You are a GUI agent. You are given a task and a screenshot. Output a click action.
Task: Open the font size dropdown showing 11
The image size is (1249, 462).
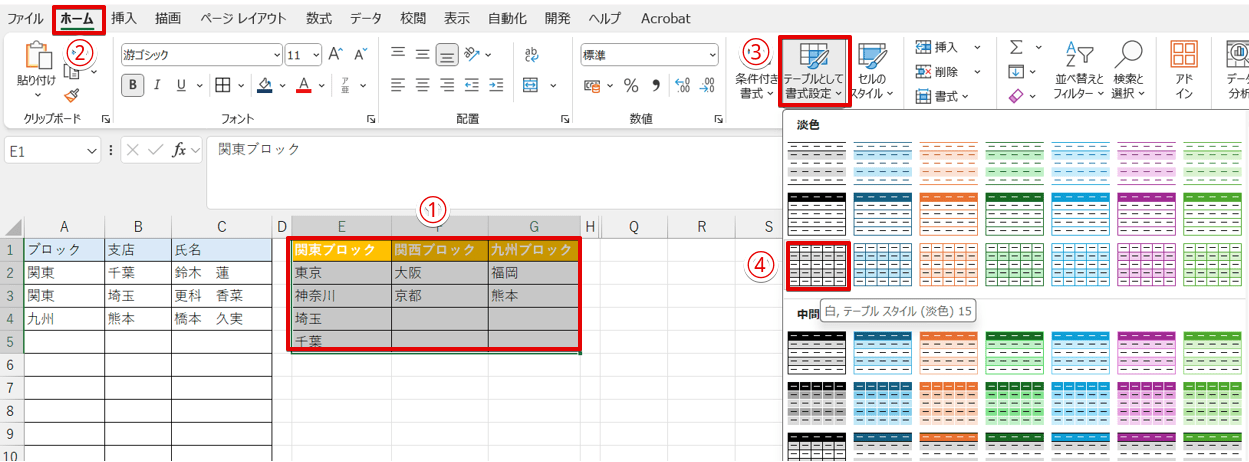tap(316, 54)
